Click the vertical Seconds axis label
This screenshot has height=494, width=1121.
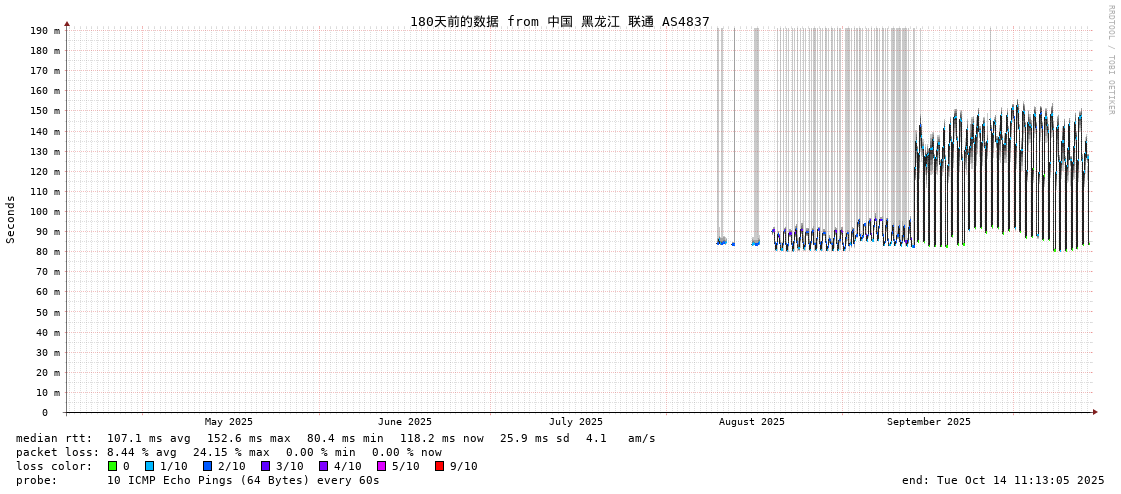11,219
